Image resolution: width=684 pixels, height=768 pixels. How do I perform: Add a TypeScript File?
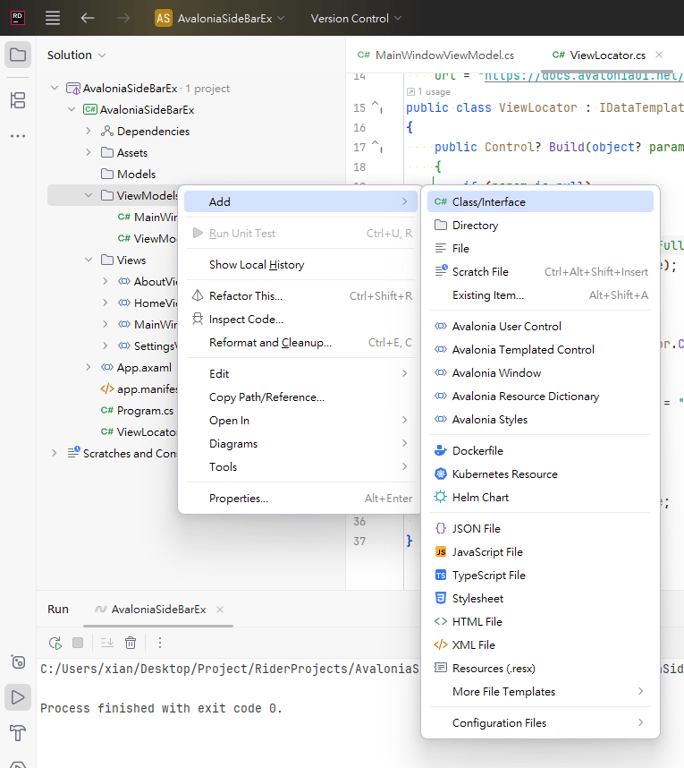pyautogui.click(x=540, y=575)
